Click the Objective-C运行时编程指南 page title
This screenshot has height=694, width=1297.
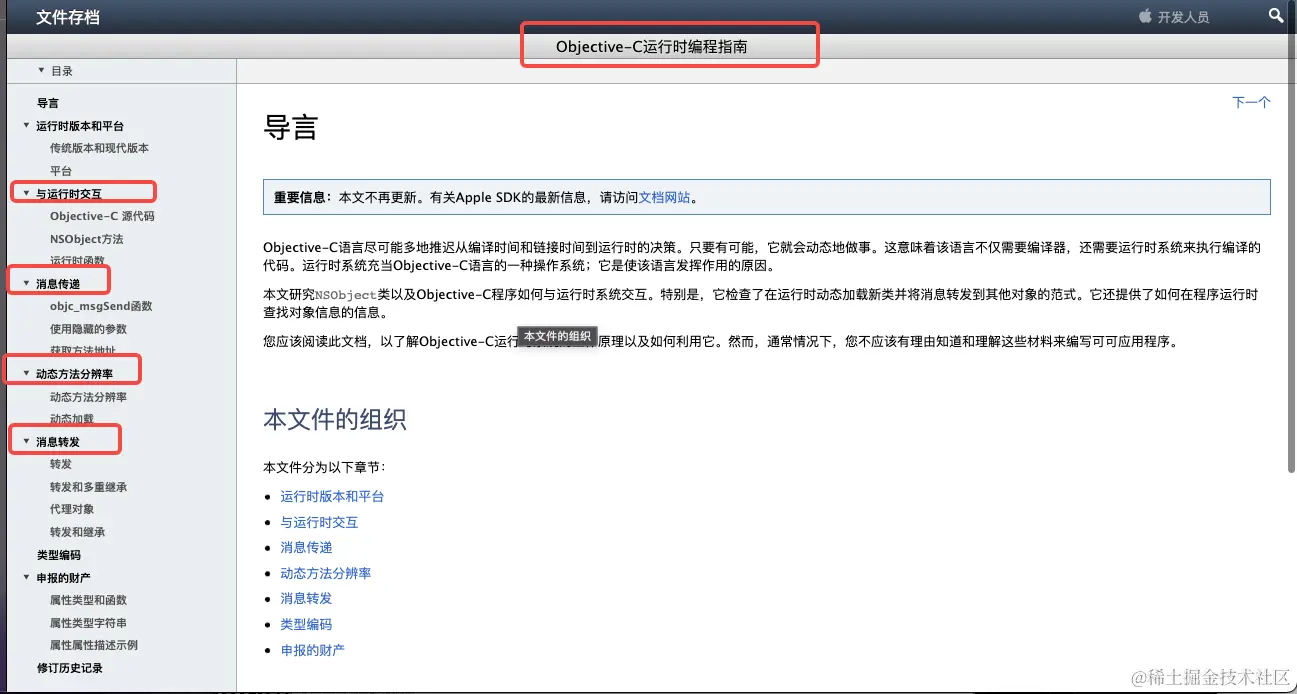coord(652,47)
